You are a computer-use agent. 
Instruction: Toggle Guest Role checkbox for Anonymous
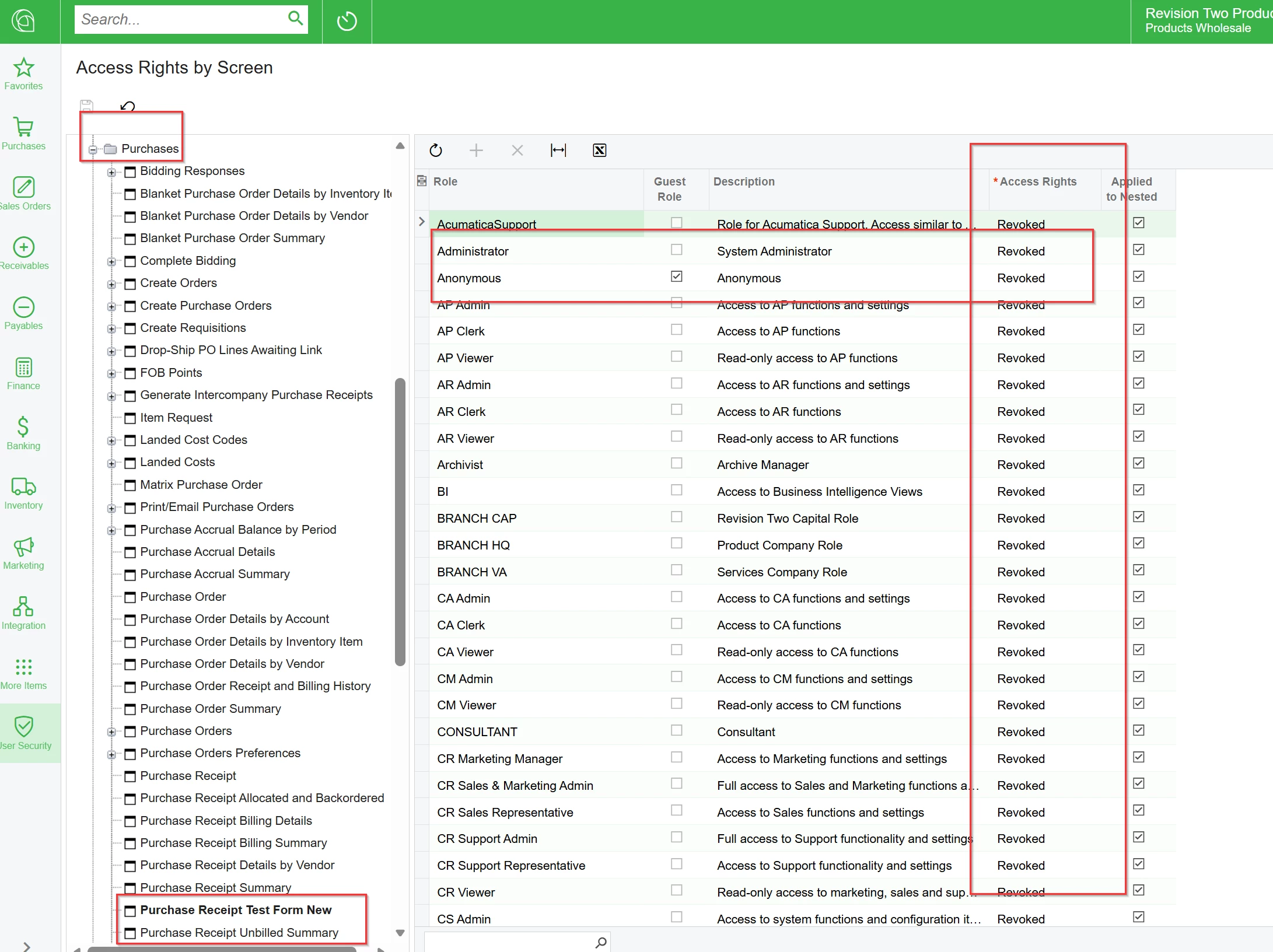[x=676, y=276]
